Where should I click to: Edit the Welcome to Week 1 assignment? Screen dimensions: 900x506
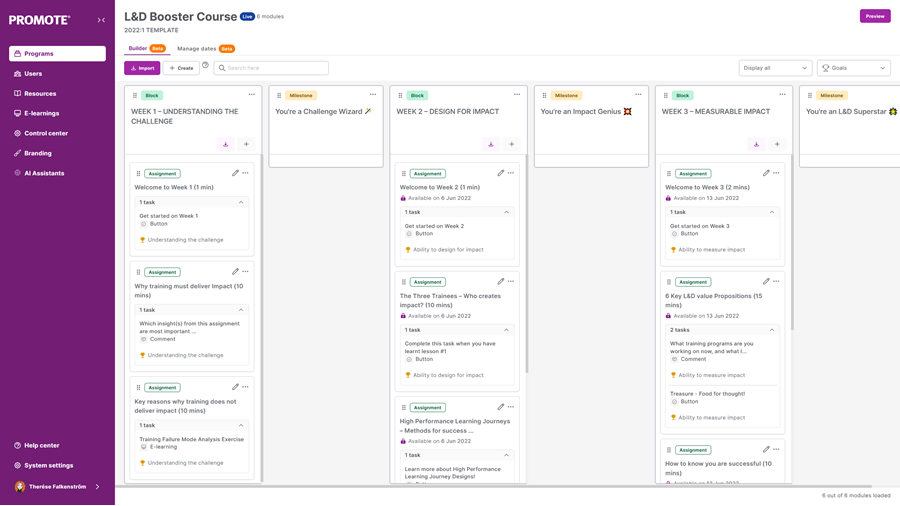[235, 173]
